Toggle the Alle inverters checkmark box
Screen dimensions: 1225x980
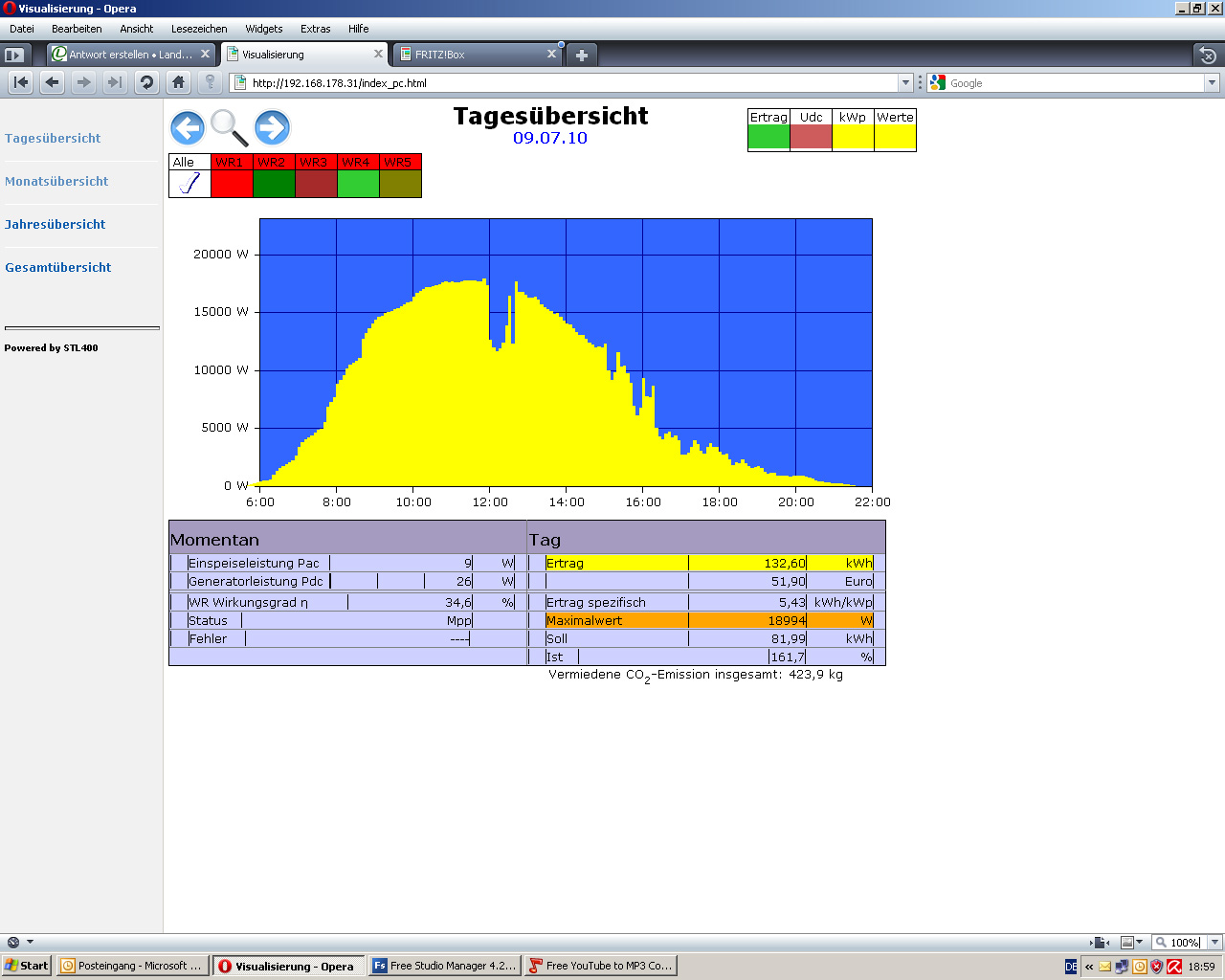(x=189, y=183)
